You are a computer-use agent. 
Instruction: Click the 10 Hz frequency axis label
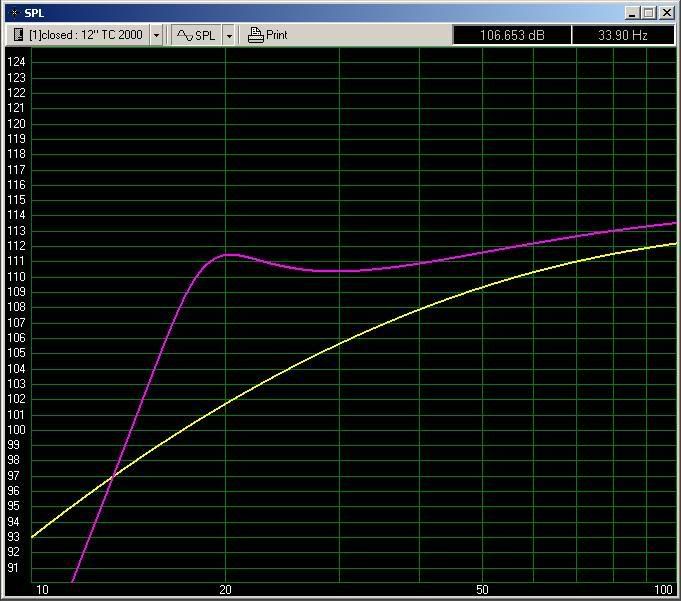point(42,590)
